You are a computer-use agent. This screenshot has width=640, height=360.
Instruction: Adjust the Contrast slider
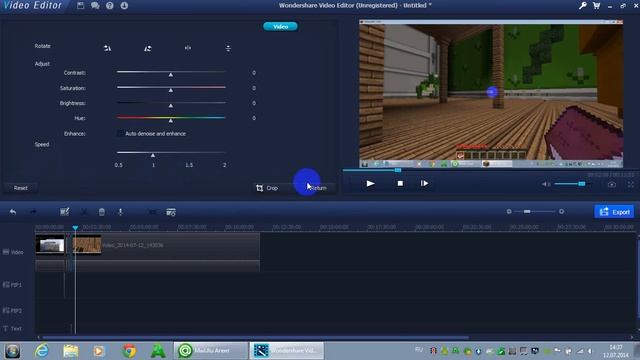click(x=171, y=73)
